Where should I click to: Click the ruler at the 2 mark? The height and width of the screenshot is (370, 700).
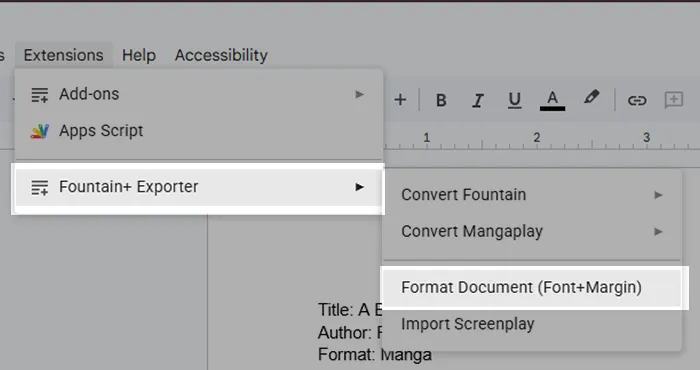point(537,138)
